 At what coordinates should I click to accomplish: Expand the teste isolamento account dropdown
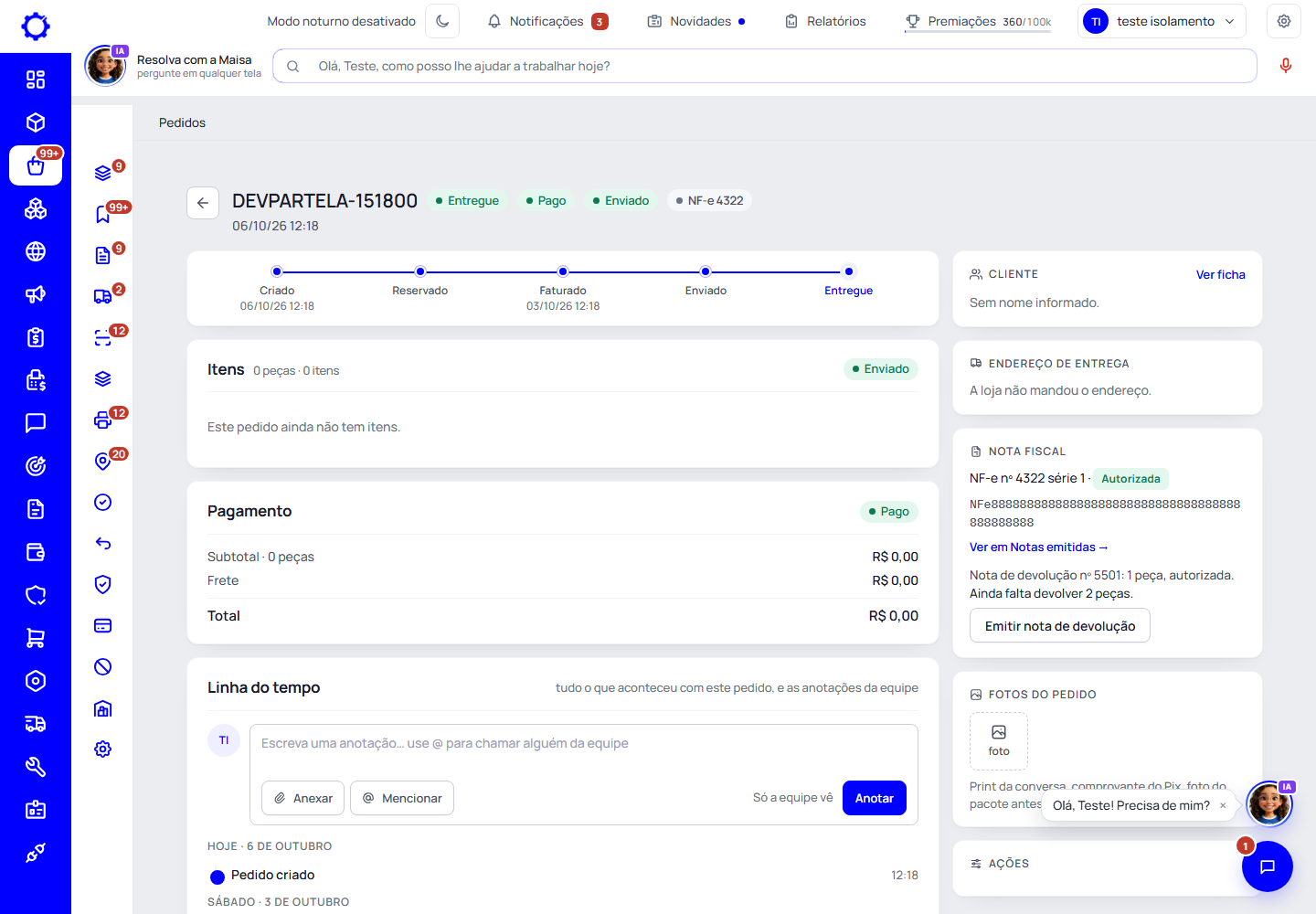pos(1162,21)
